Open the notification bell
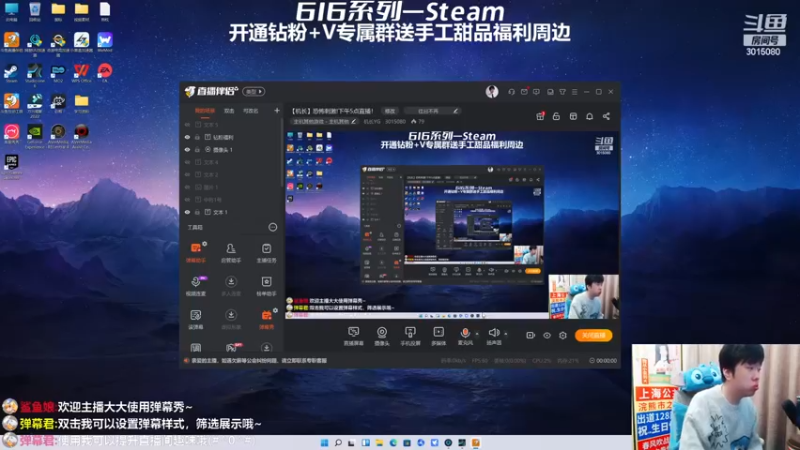The width and height of the screenshot is (800, 450). 589,116
